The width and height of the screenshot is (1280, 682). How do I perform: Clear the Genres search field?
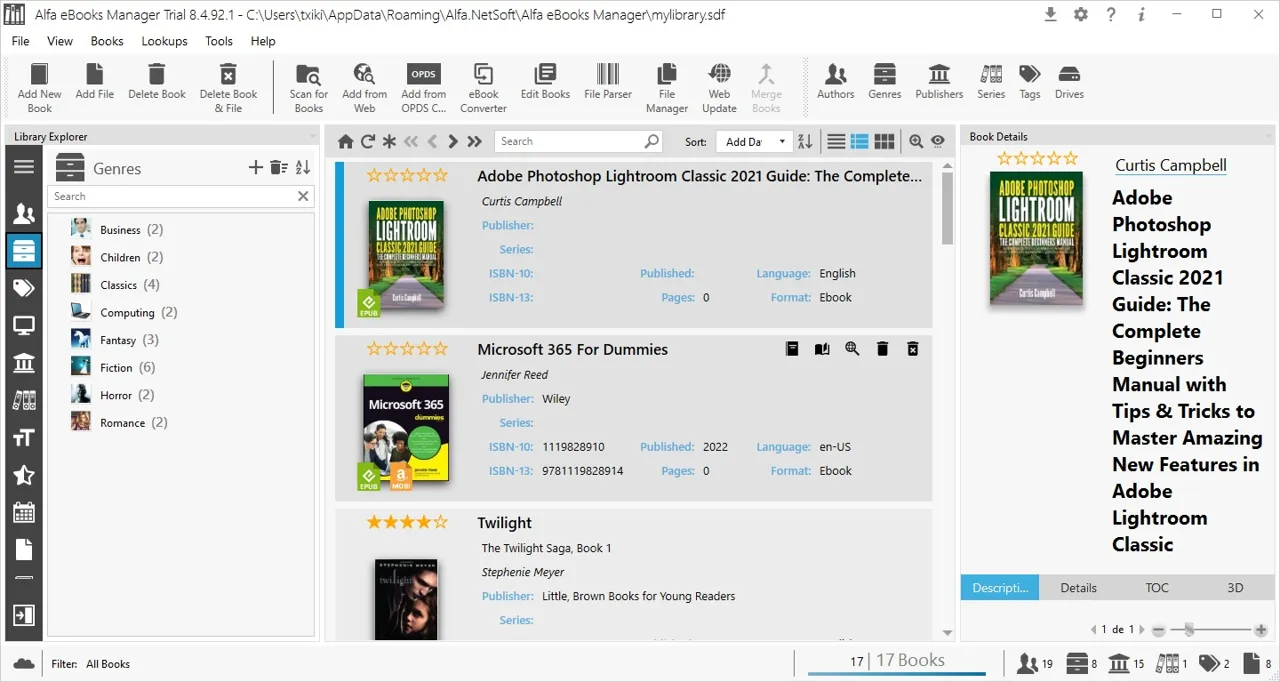tap(304, 196)
